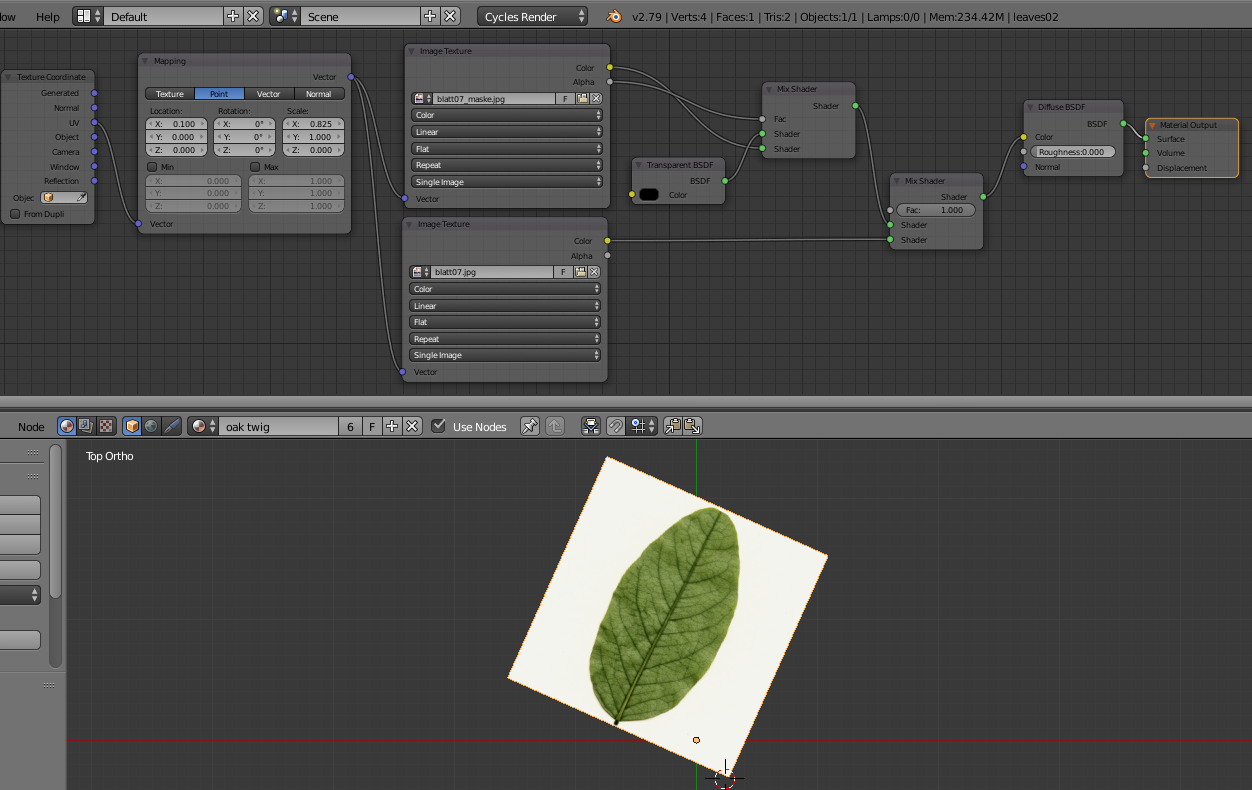Select the Vector type in Mapping node
Viewport: 1252px width, 790px height.
(269, 94)
